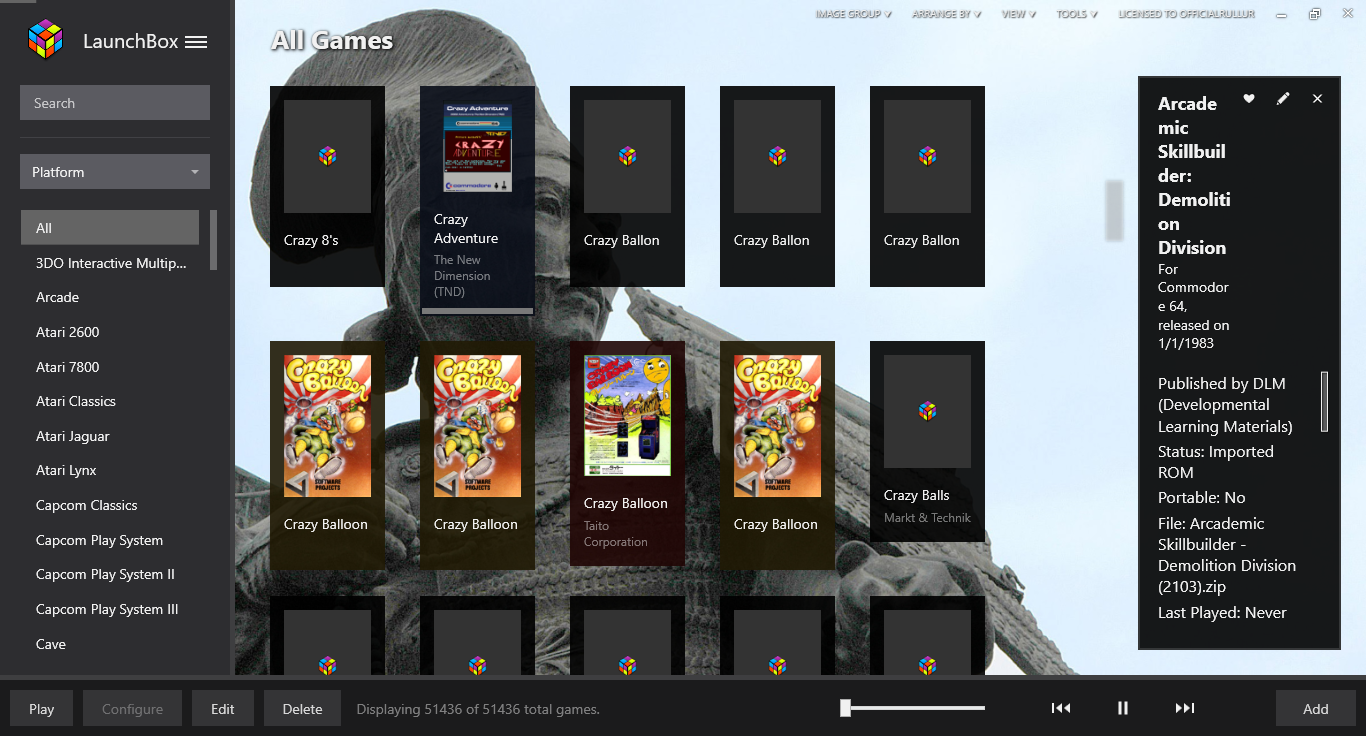This screenshot has height=736, width=1366.
Task: Close the game details panel
Action: click(1317, 98)
